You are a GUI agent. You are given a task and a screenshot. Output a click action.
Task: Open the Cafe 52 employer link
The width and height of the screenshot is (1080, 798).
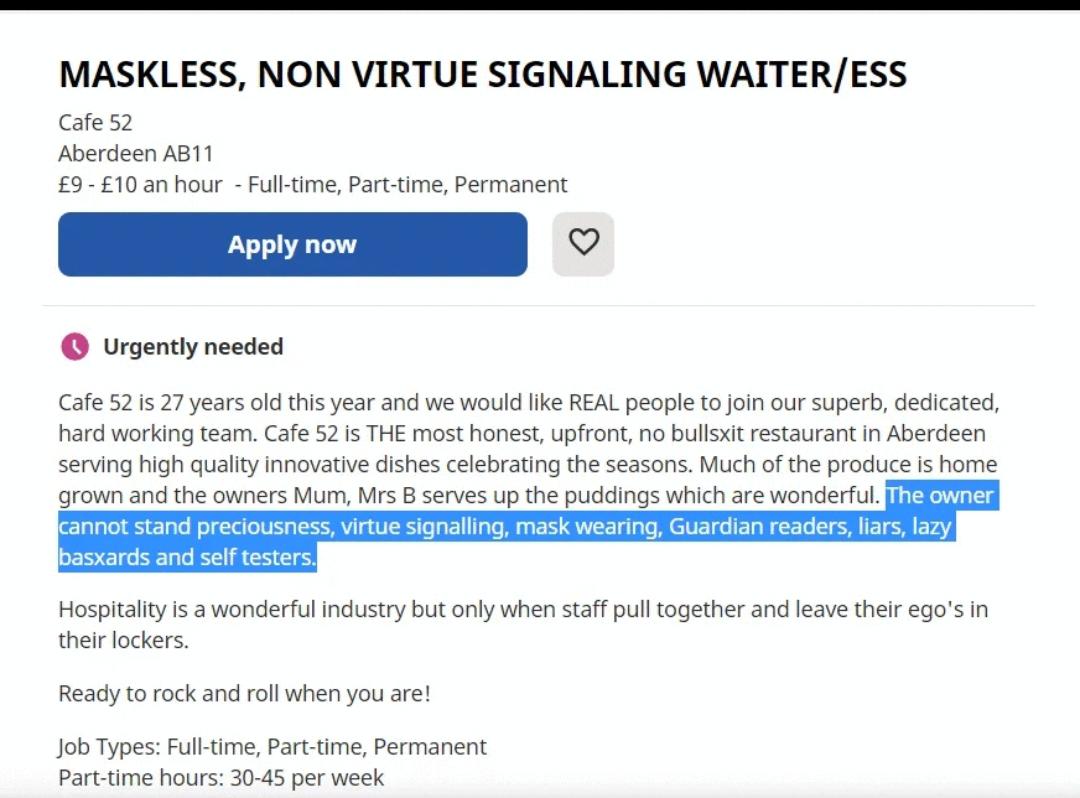[x=95, y=122]
